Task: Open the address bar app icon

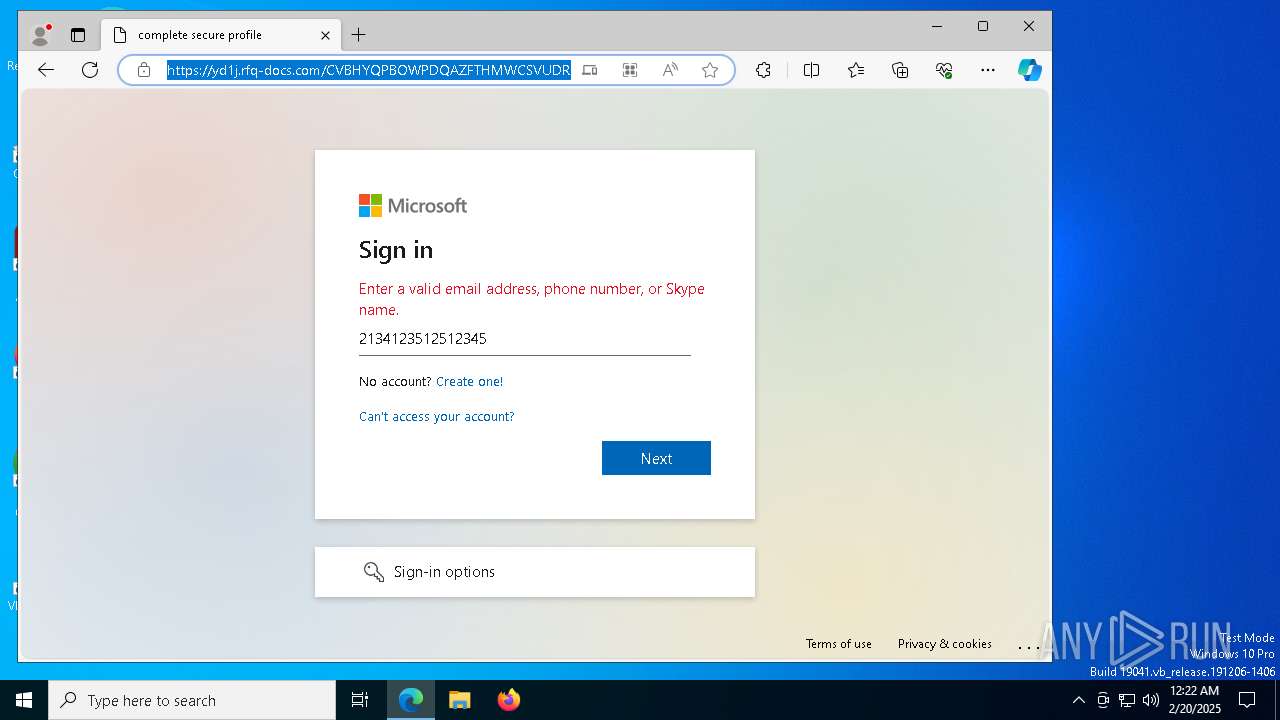Action: [590, 70]
